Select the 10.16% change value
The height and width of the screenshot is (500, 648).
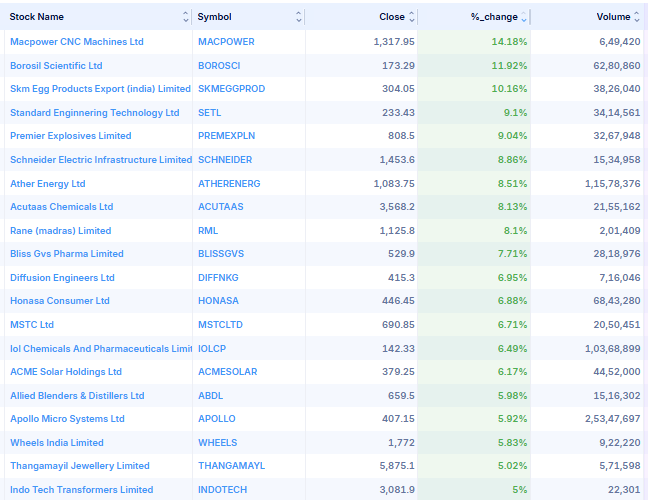click(x=509, y=89)
